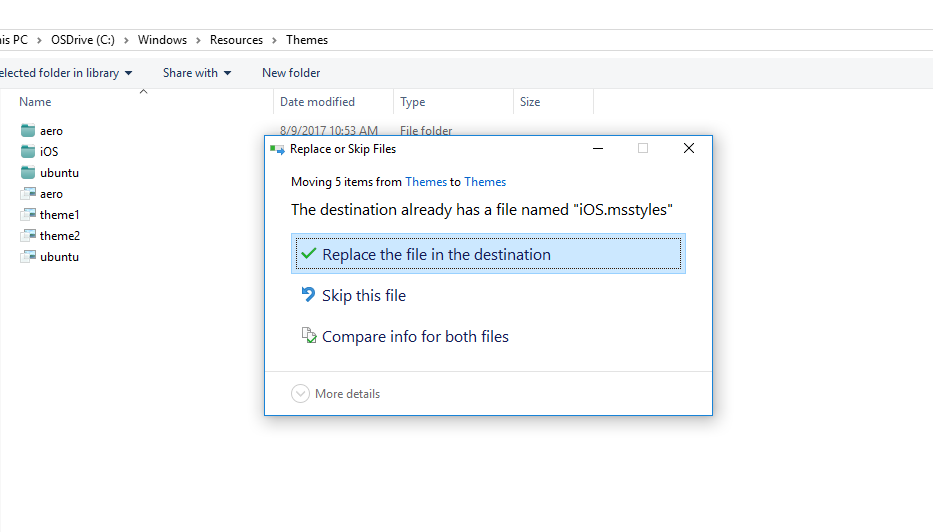Click New folder in the toolbar
The image size is (933, 532).
pyautogui.click(x=291, y=73)
